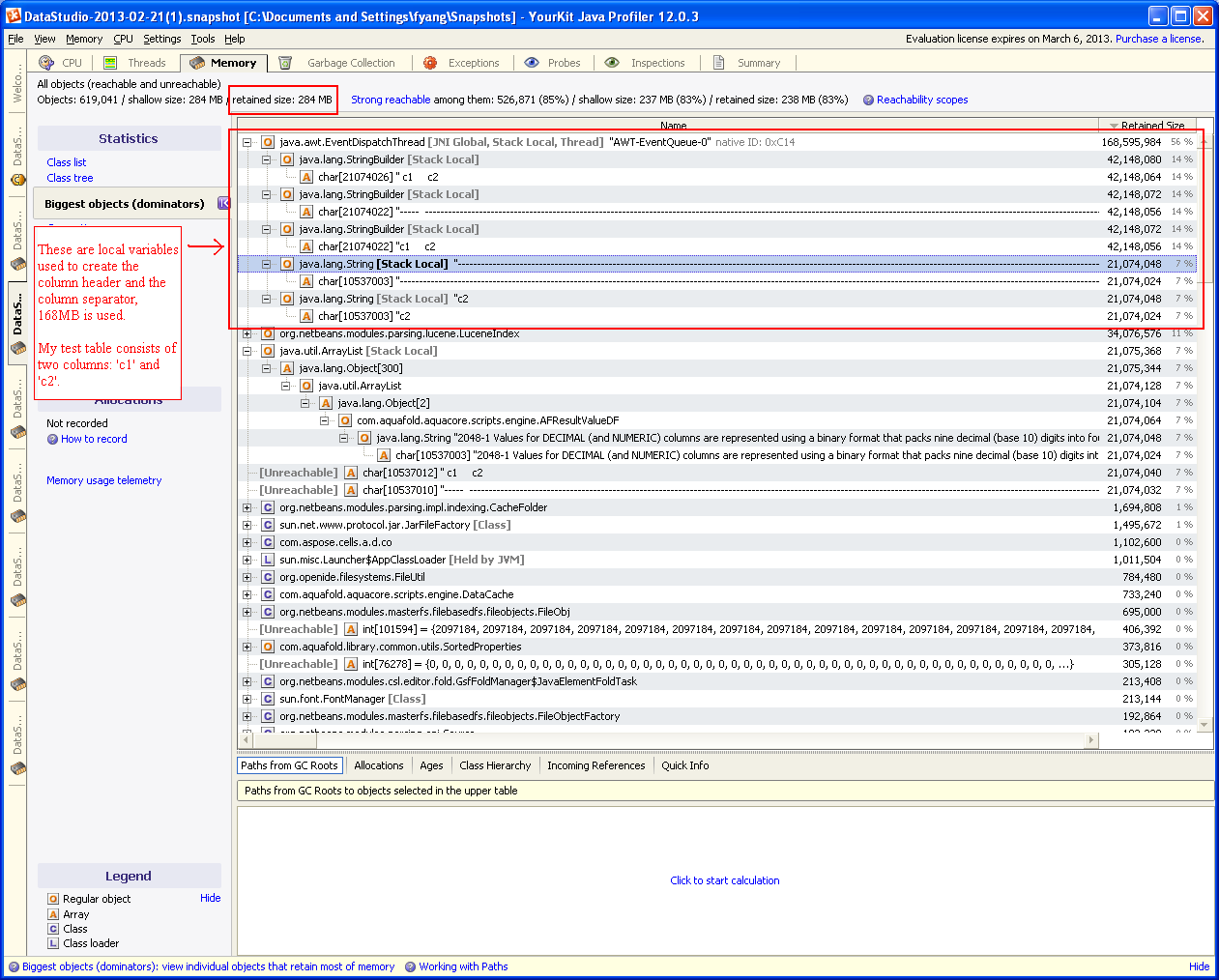
Task: Expand the JarFileFactory [Class] node
Action: (x=247, y=525)
